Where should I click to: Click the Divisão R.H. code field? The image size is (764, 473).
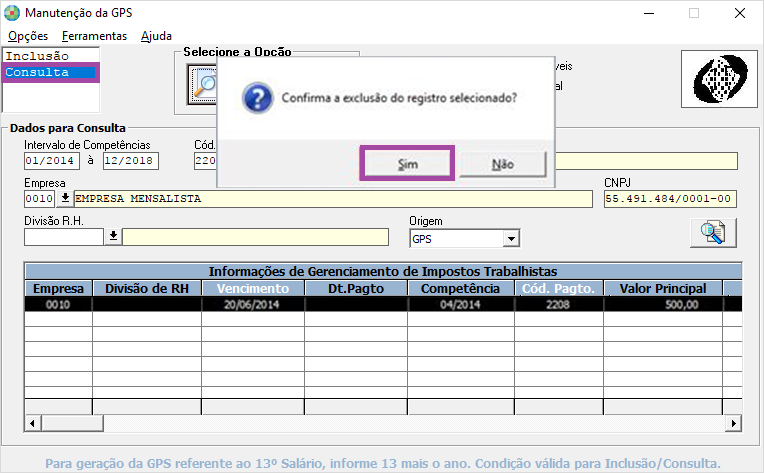click(x=64, y=237)
